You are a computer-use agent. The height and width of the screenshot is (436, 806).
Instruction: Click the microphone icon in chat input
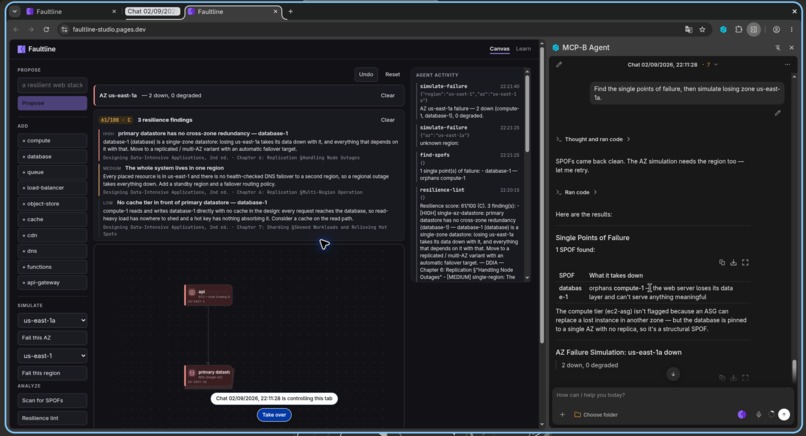point(758,414)
